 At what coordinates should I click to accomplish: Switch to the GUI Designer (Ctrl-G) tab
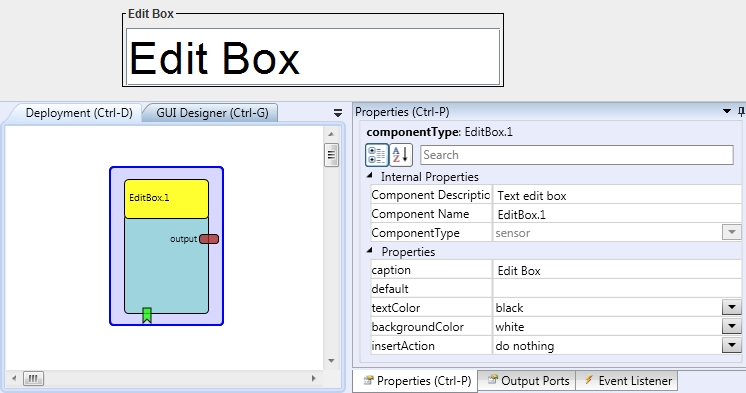pyautogui.click(x=212, y=113)
